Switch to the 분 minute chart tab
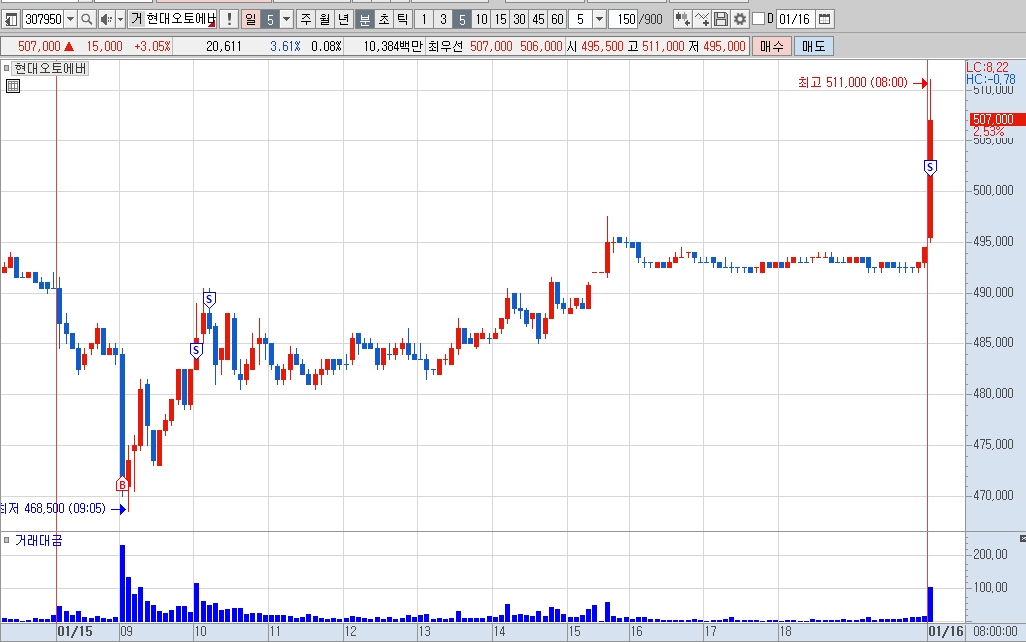 click(x=364, y=20)
